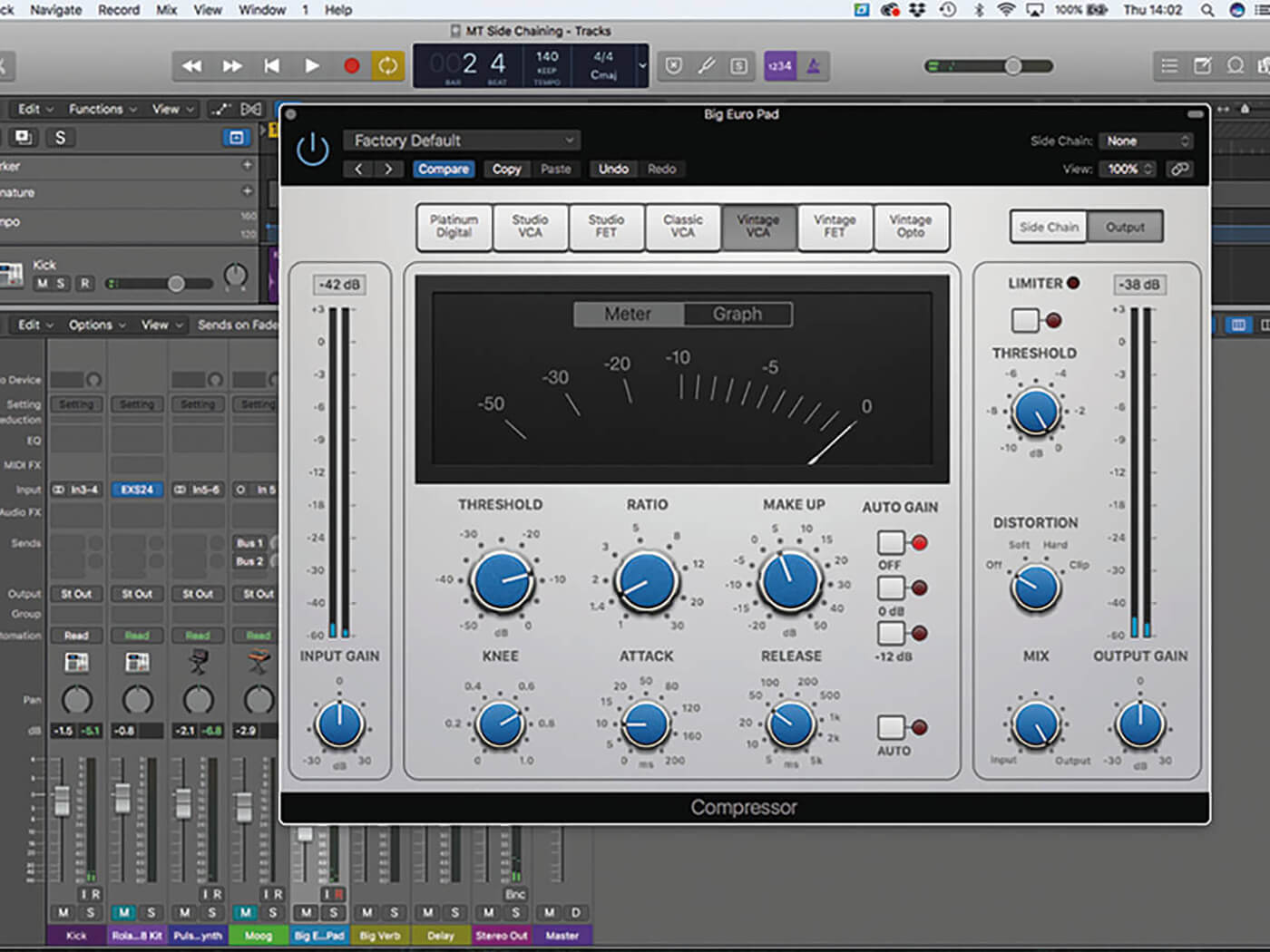The width and height of the screenshot is (1270, 952).
Task: Click the Rewind transport button
Action: [192, 65]
